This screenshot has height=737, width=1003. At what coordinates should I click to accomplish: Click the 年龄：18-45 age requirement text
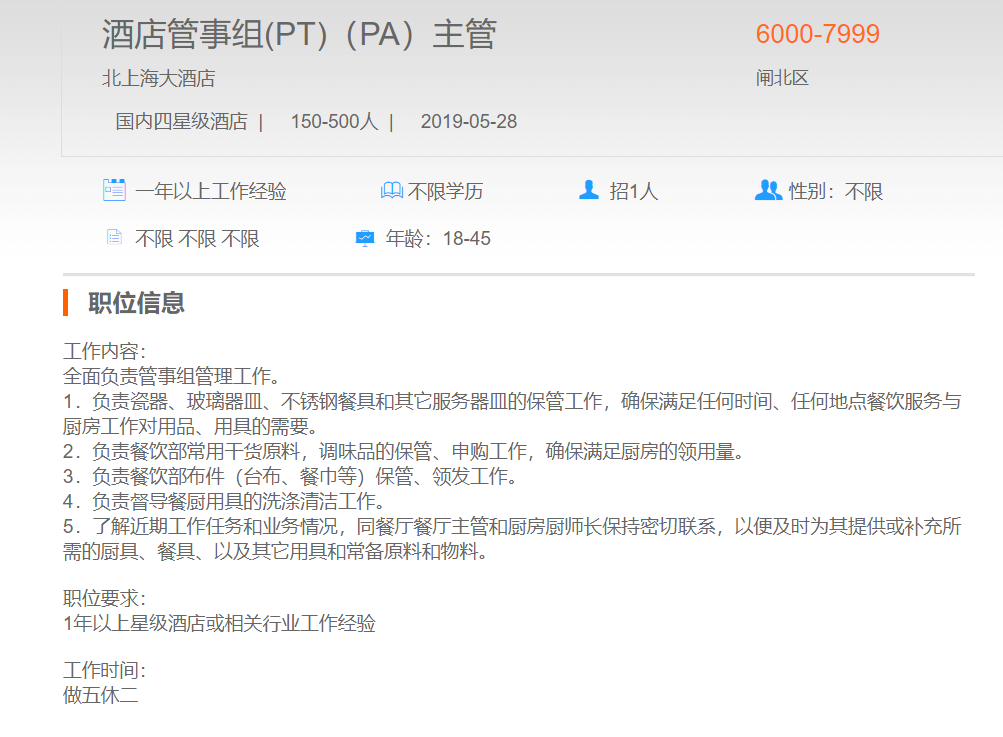pos(438,239)
